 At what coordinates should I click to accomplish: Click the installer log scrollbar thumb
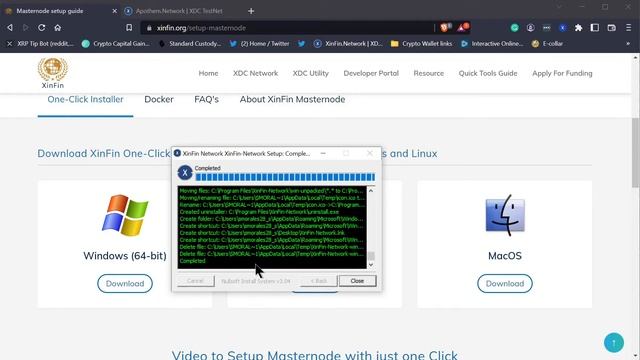click(x=371, y=256)
